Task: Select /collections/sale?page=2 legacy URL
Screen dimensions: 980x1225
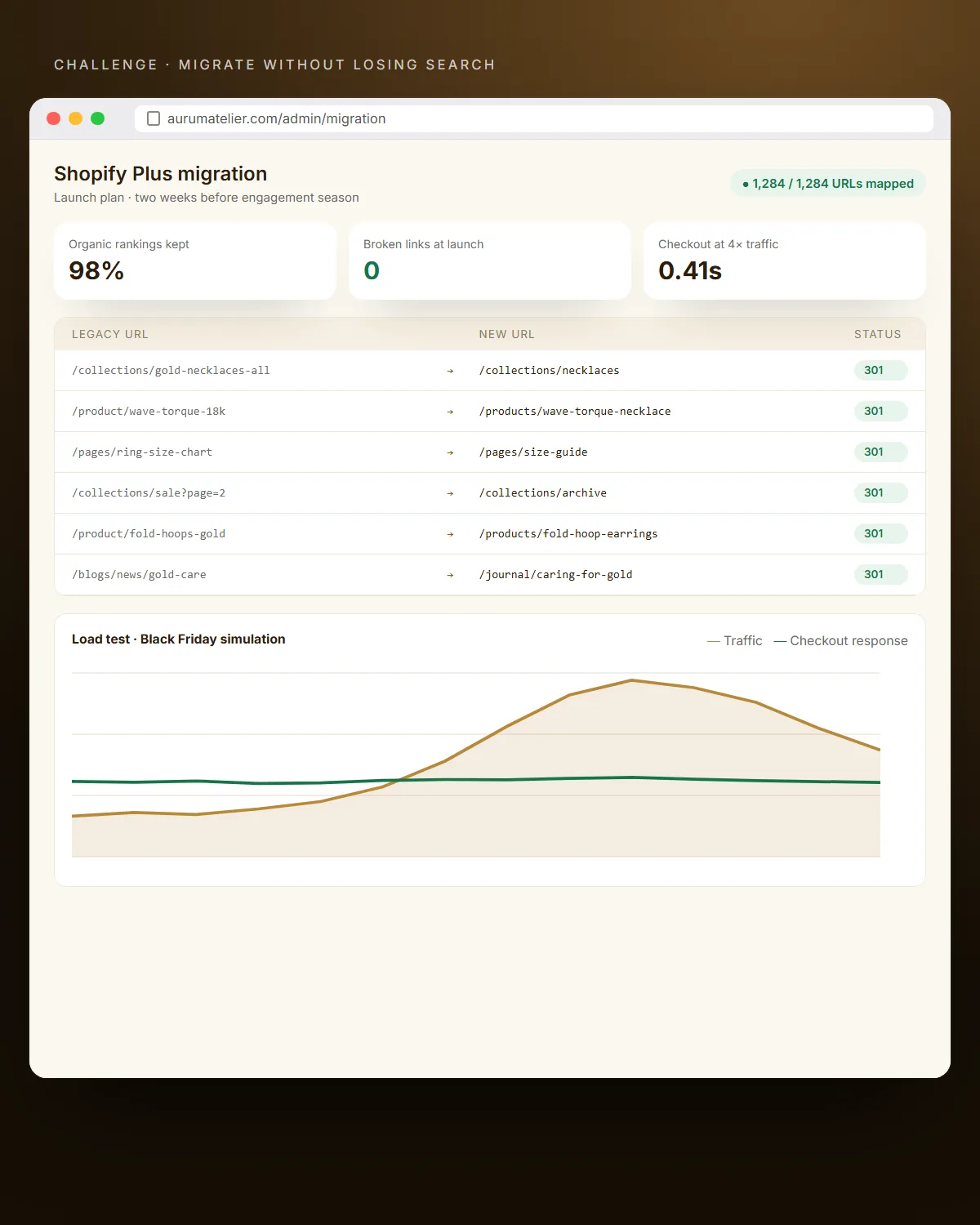Action: 149,493
